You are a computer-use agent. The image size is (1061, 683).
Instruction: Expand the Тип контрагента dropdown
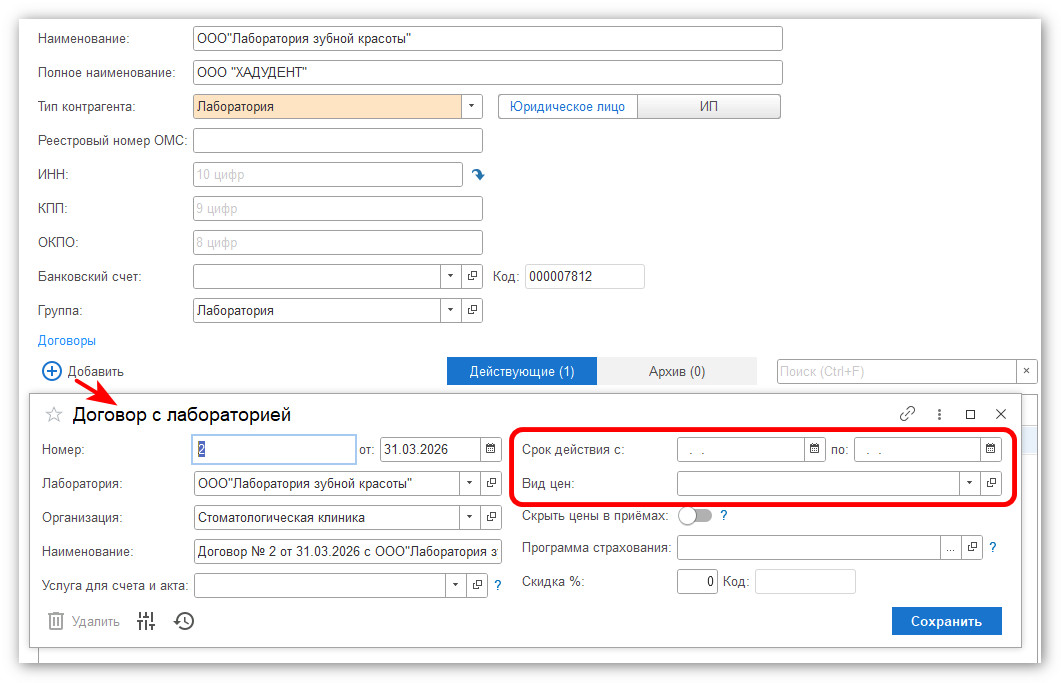click(x=472, y=107)
